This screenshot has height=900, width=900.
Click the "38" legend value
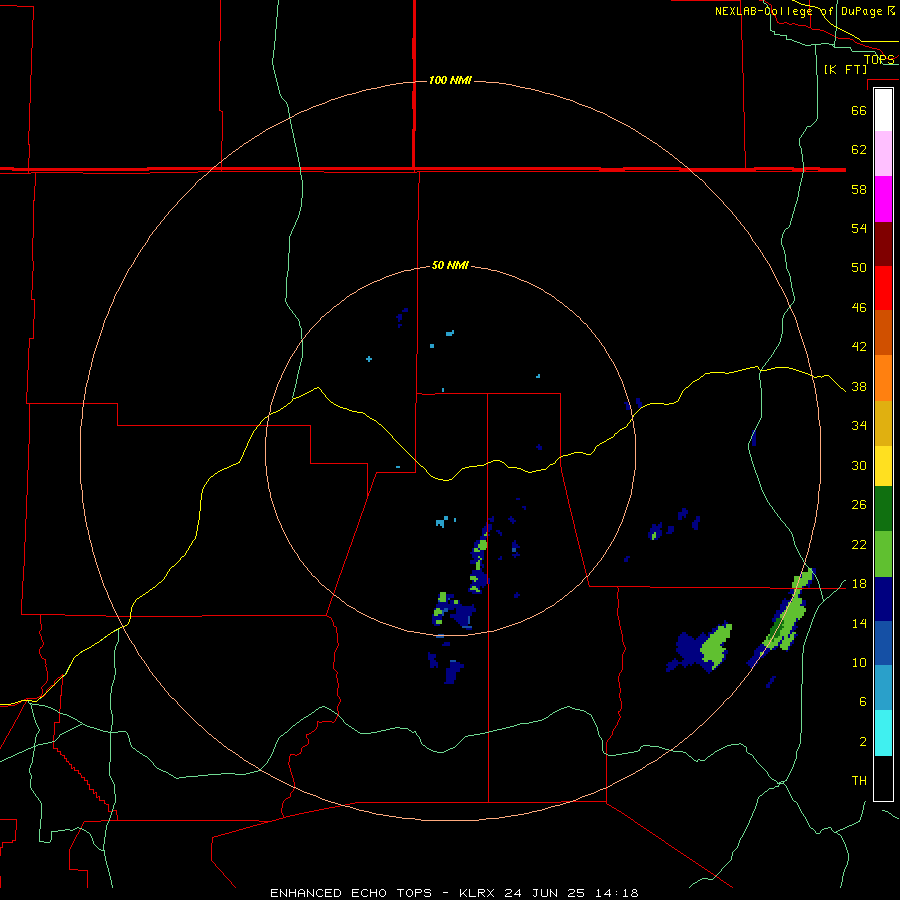click(859, 386)
